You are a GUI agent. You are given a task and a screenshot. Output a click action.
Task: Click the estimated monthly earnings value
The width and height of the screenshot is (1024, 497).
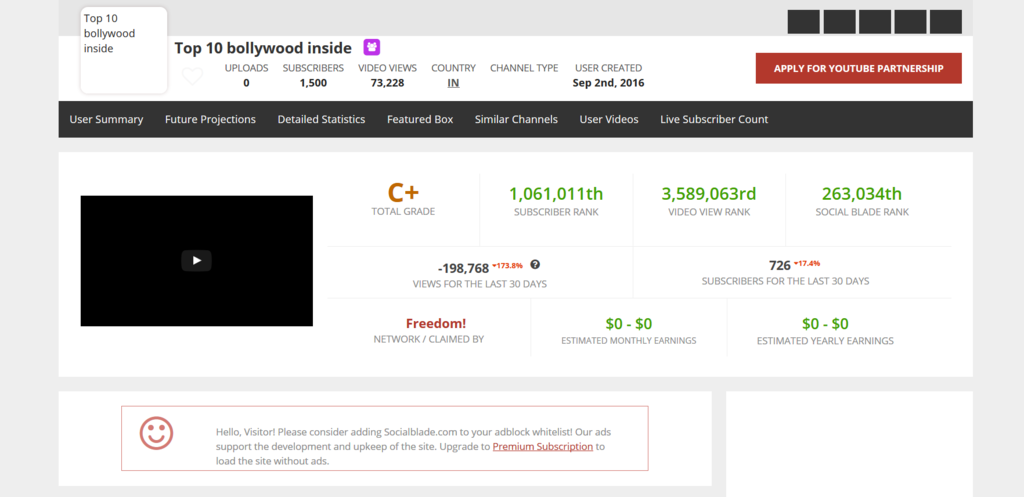[x=629, y=324]
